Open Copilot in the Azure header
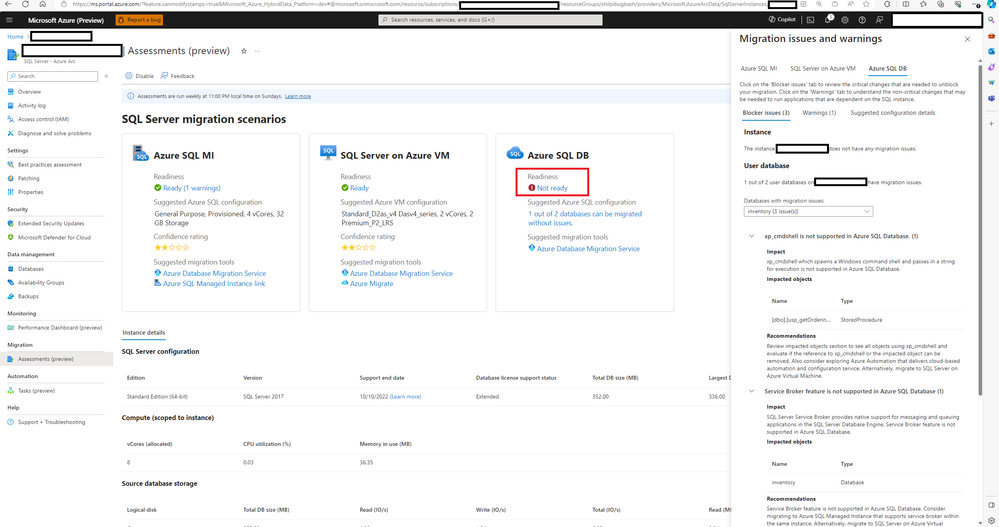The height and width of the screenshot is (527, 999). pyautogui.click(x=782, y=20)
